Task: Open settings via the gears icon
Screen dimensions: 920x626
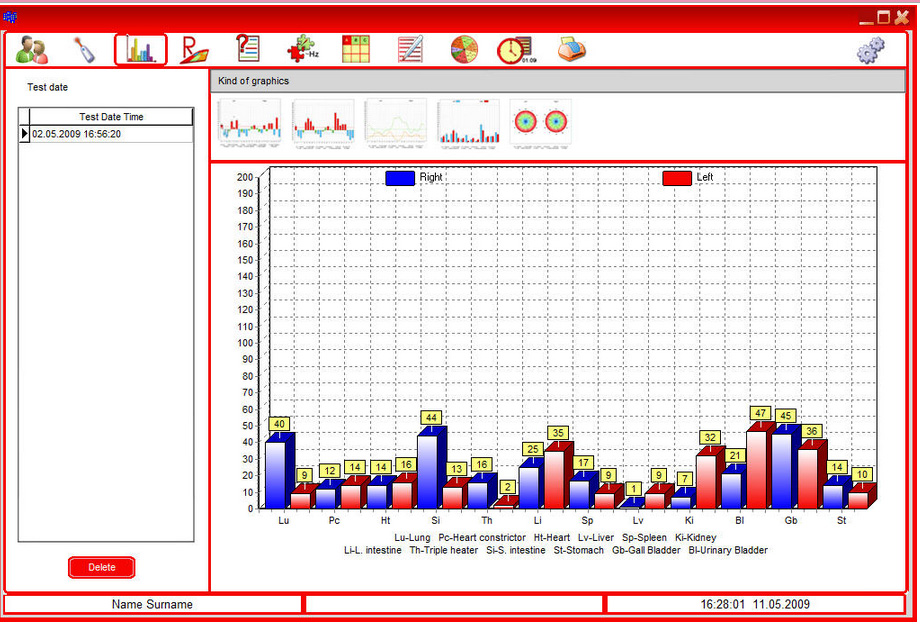Action: pyautogui.click(x=871, y=50)
